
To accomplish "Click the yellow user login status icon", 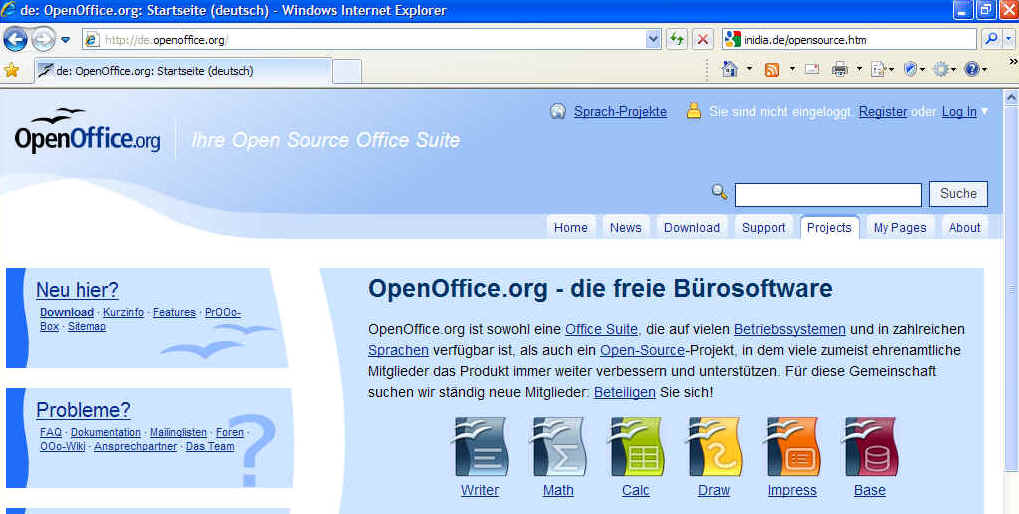I will tap(694, 110).
